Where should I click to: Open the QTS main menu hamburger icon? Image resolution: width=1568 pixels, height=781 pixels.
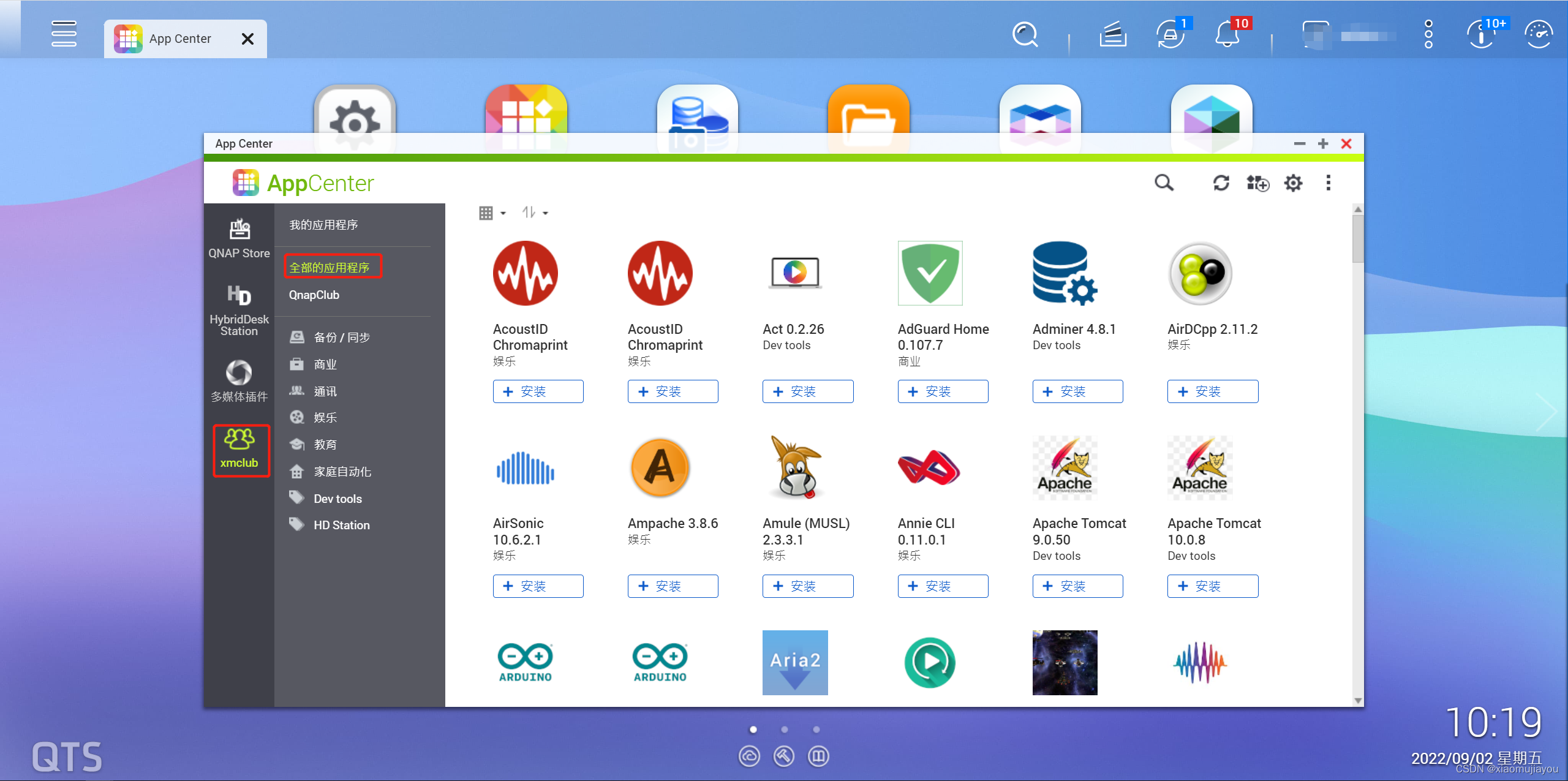coord(64,34)
